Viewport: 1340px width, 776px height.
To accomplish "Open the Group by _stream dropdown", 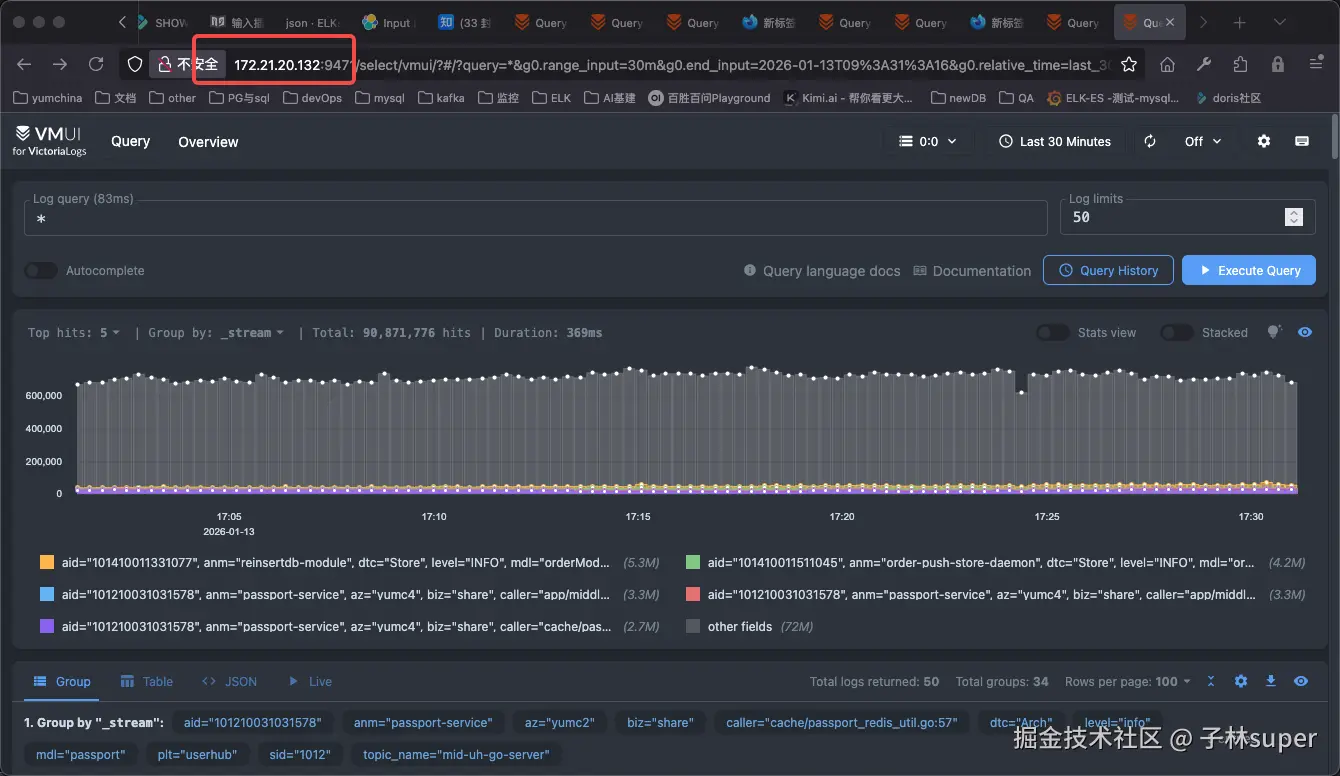I will [216, 332].
